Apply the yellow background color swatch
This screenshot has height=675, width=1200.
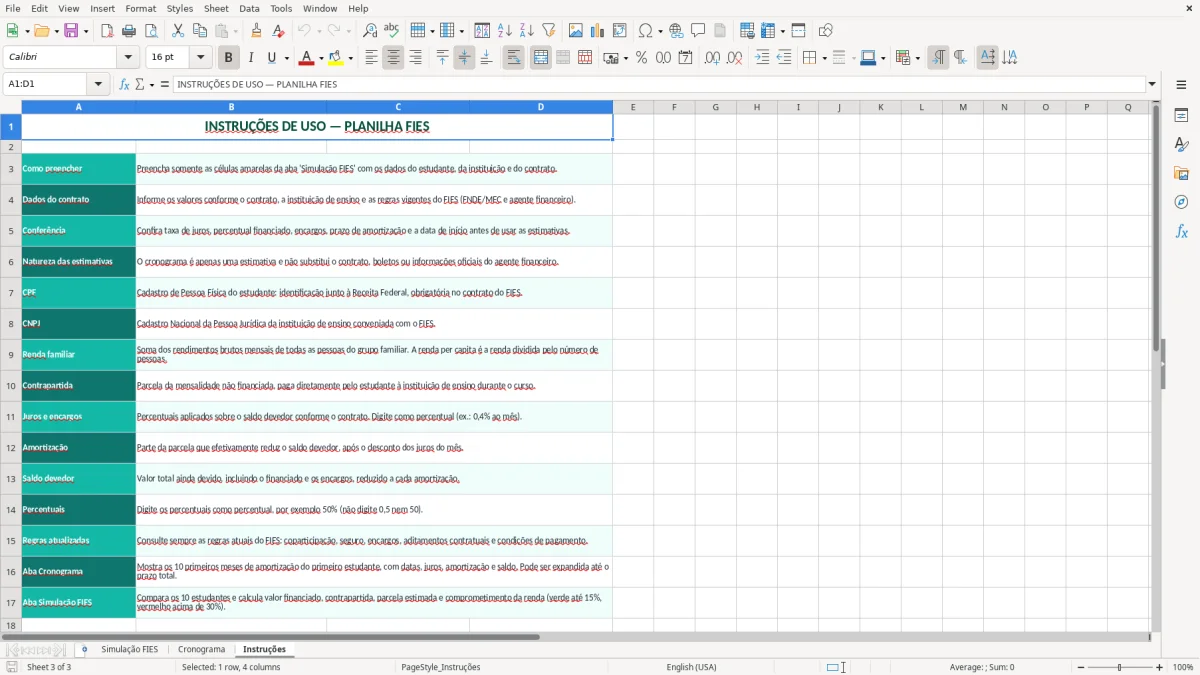pyautogui.click(x=336, y=58)
